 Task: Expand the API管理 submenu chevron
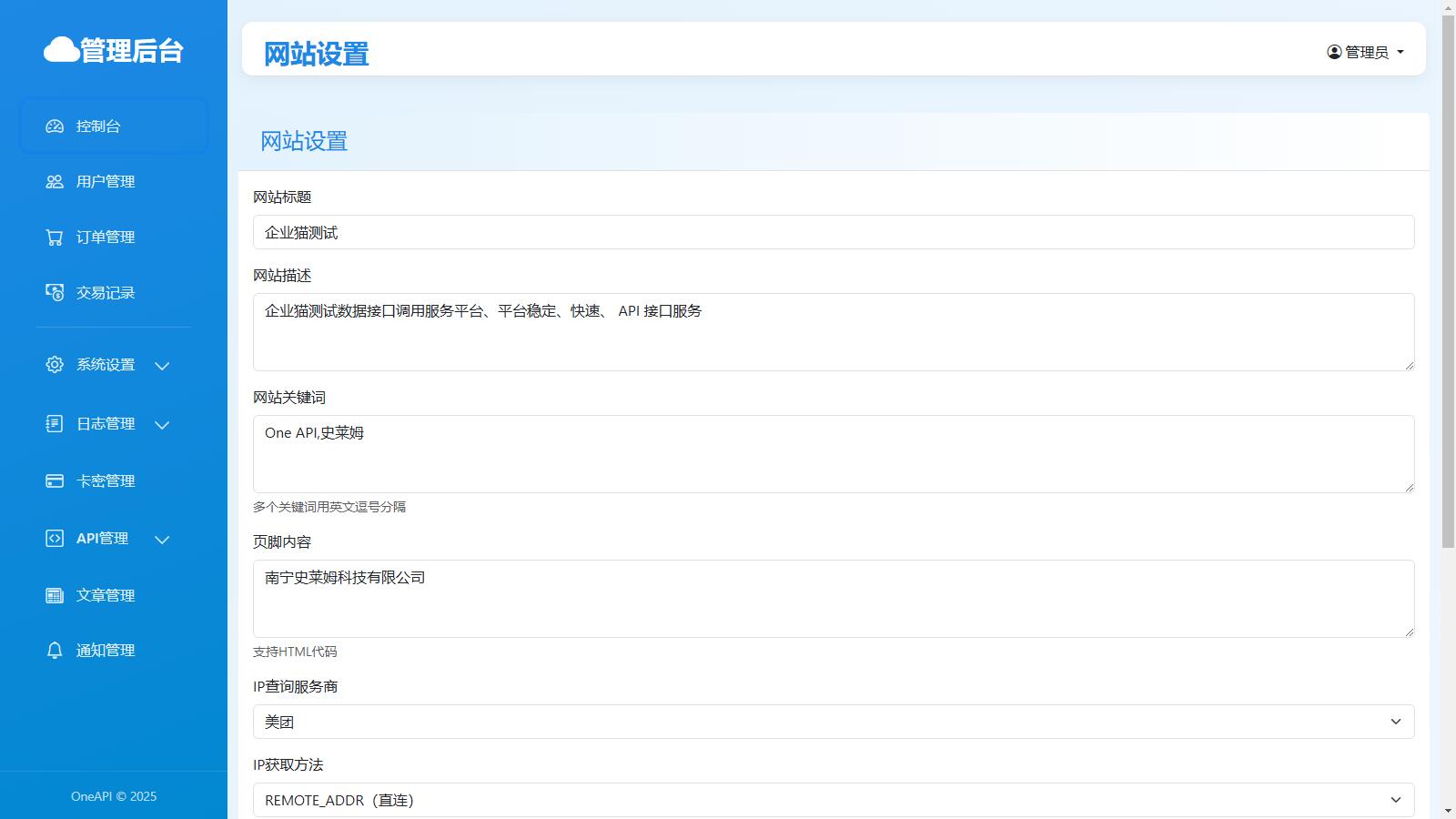coord(162,540)
